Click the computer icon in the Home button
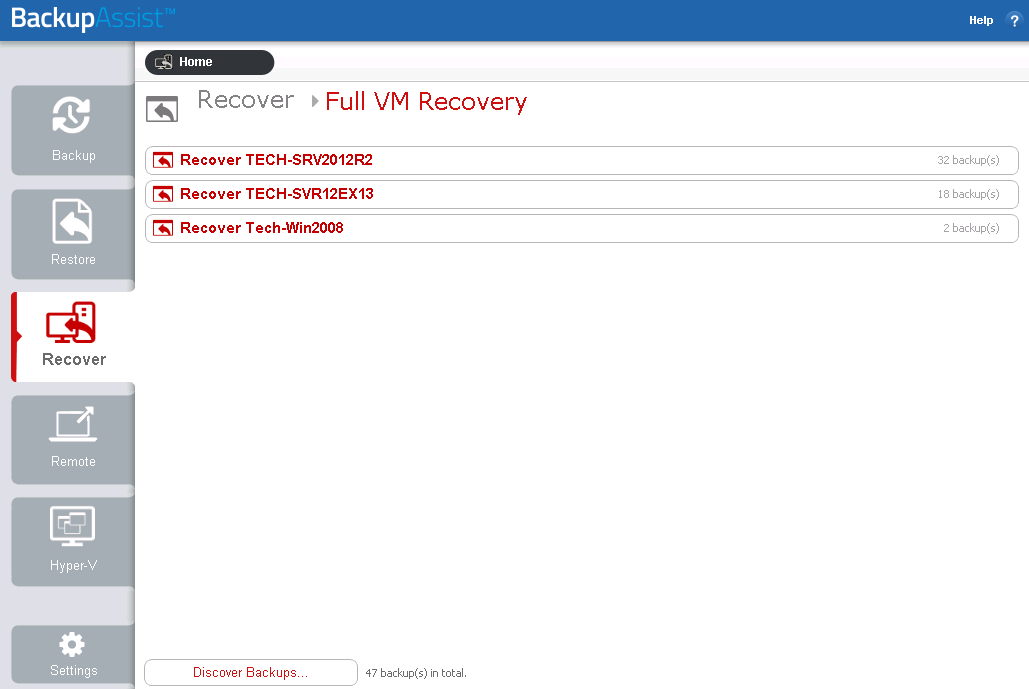Viewport: 1029px width, 689px height. (163, 62)
